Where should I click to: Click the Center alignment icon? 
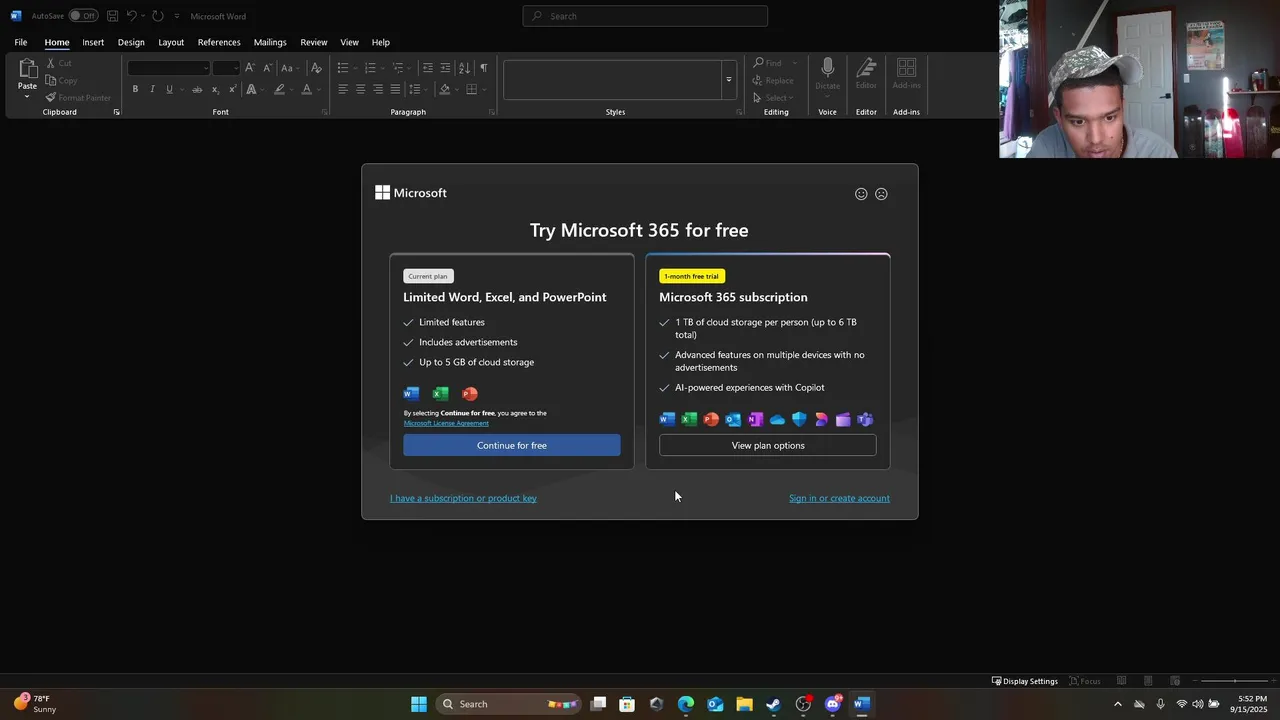tap(360, 89)
